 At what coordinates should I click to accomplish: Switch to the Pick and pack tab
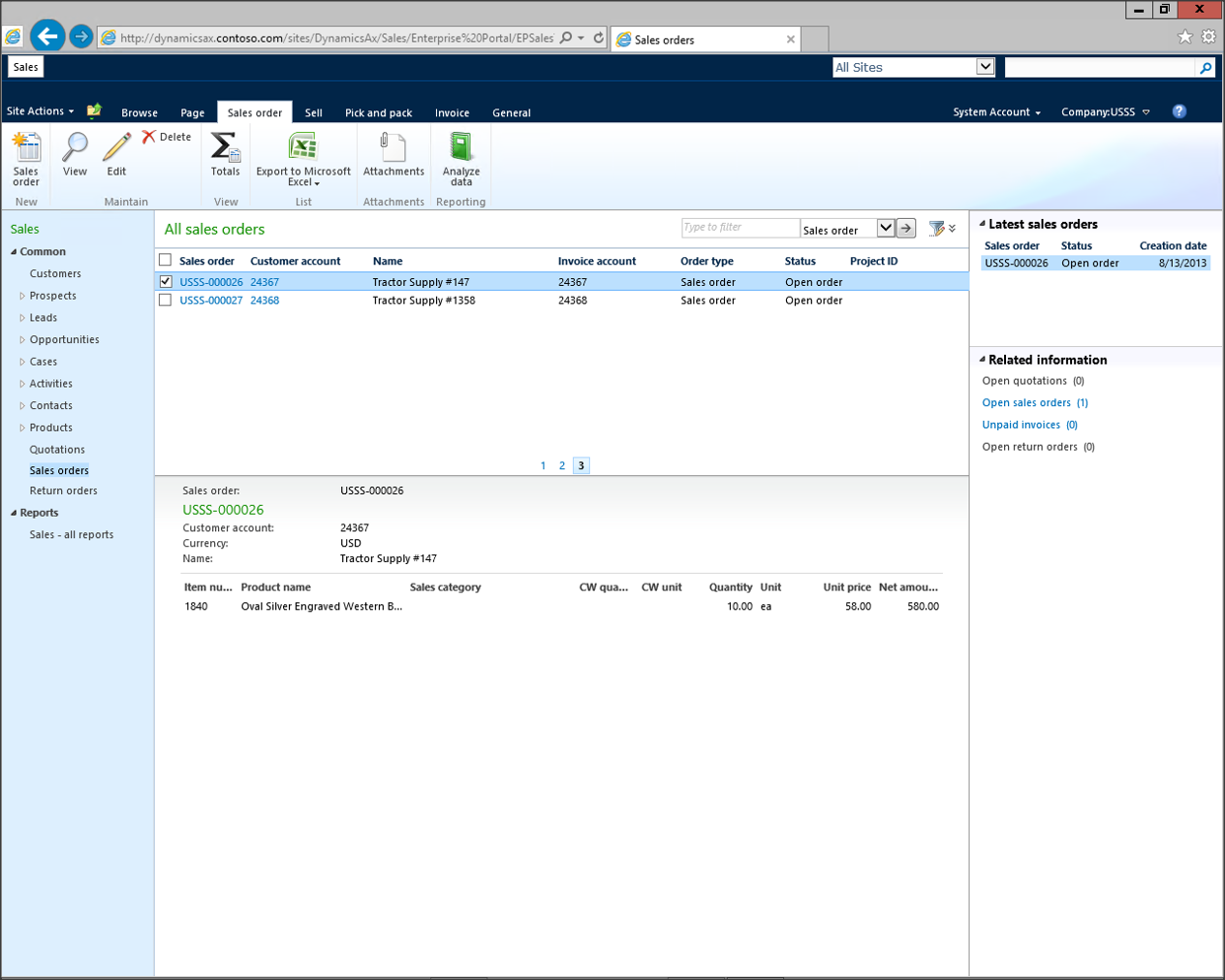coord(378,112)
